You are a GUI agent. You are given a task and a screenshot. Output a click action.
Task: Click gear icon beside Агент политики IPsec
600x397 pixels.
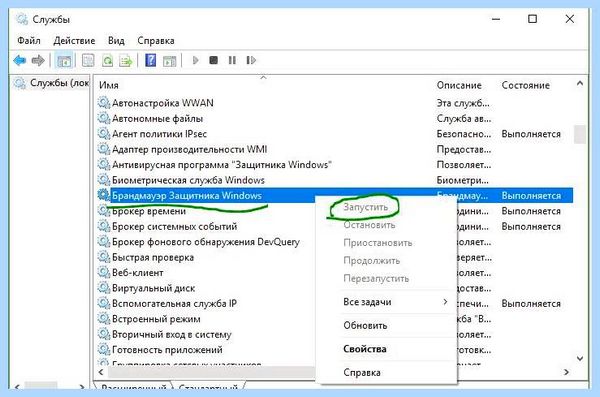coord(103,134)
